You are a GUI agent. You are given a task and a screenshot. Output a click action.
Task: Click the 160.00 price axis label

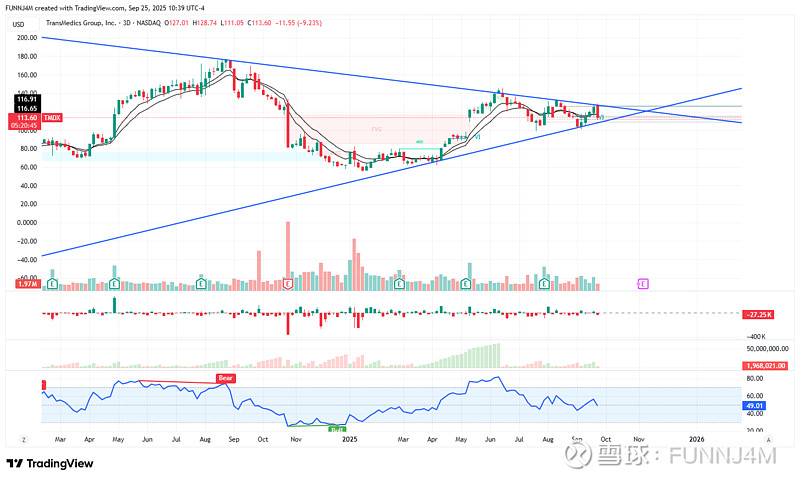click(x=27, y=75)
